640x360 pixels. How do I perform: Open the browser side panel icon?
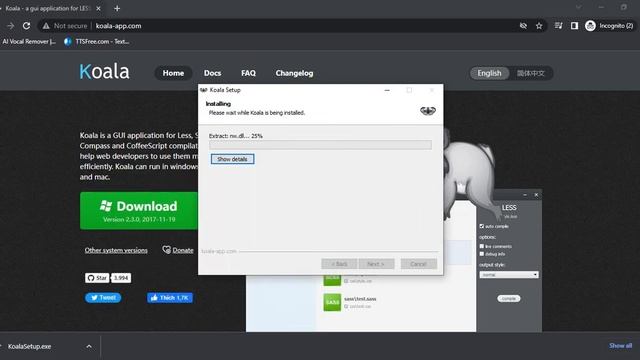[574, 26]
